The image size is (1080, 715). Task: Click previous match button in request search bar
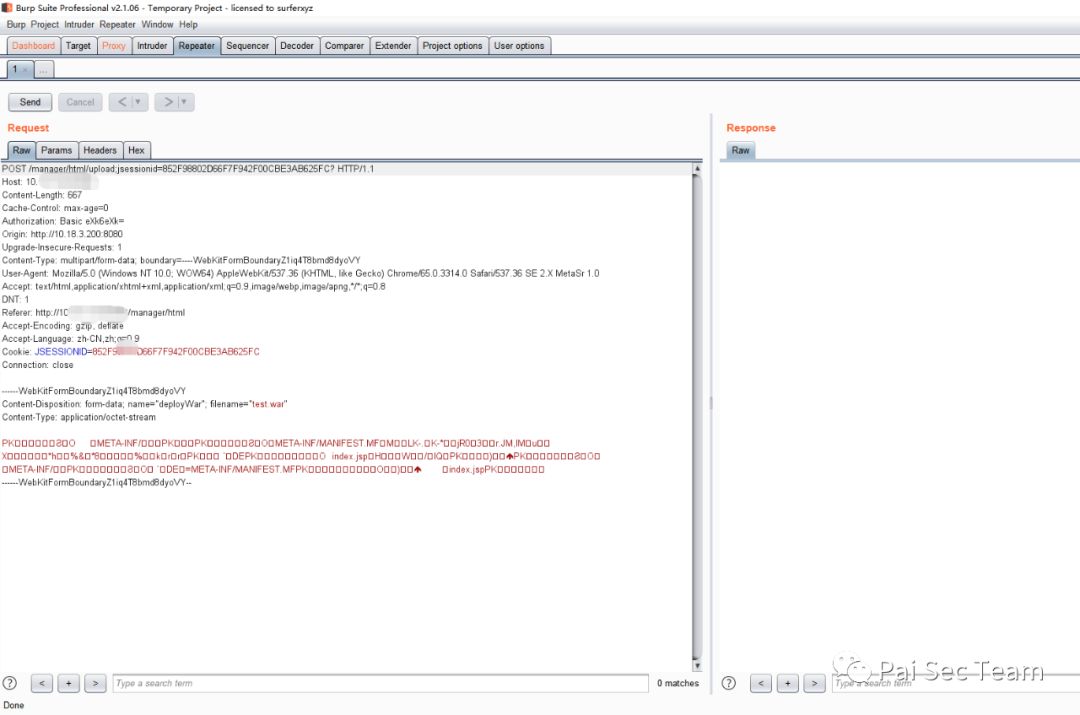tap(42, 683)
